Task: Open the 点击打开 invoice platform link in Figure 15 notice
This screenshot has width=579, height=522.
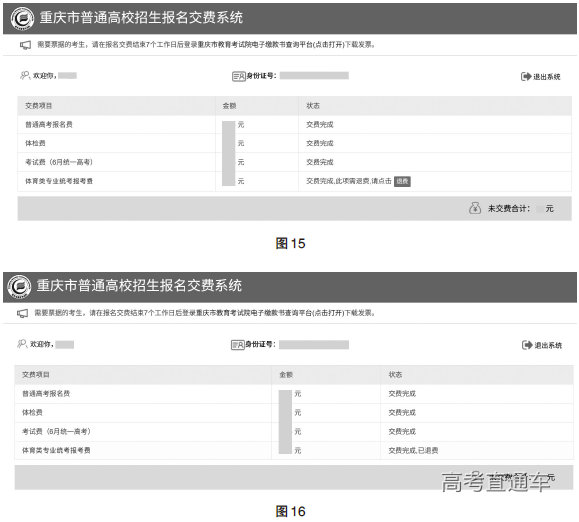Action: pos(329,45)
